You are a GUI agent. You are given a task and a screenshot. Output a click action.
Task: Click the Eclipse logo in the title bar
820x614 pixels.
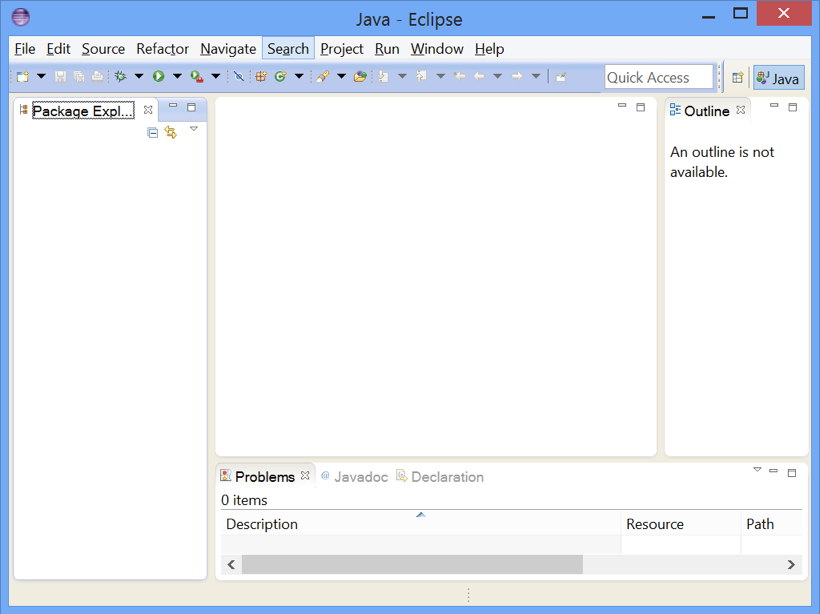tap(20, 17)
